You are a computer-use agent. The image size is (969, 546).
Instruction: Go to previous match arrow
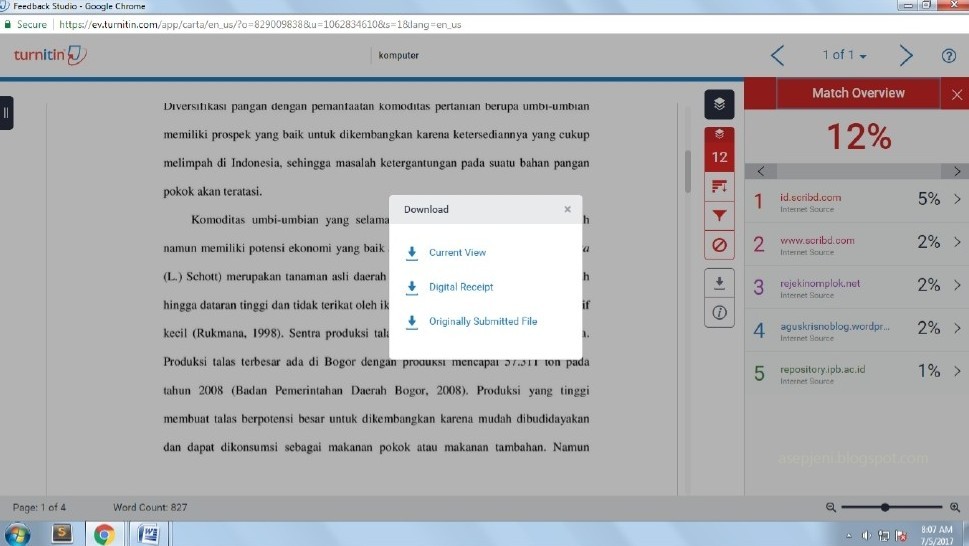point(761,171)
